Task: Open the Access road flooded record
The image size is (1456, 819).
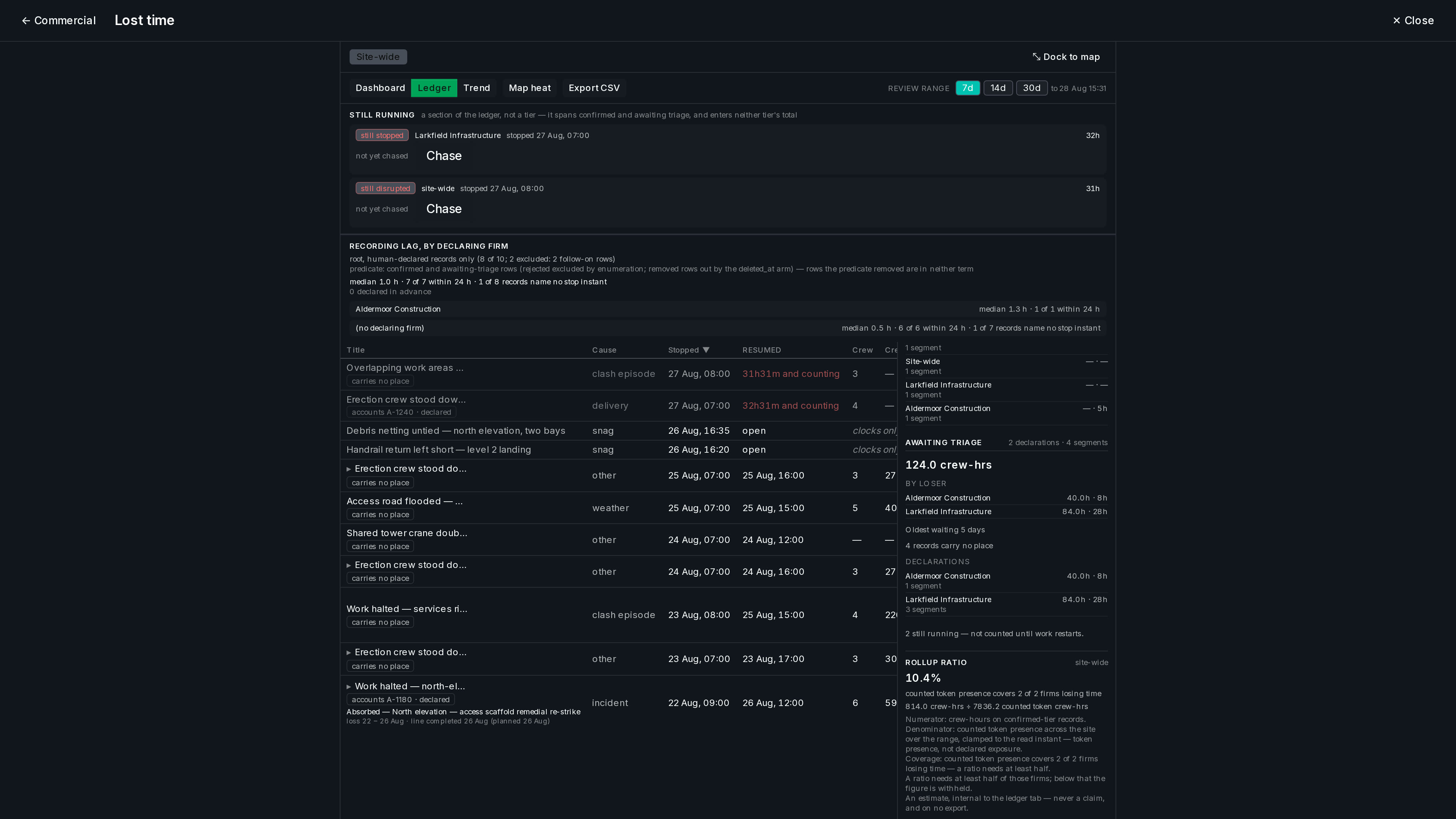Action: [405, 501]
